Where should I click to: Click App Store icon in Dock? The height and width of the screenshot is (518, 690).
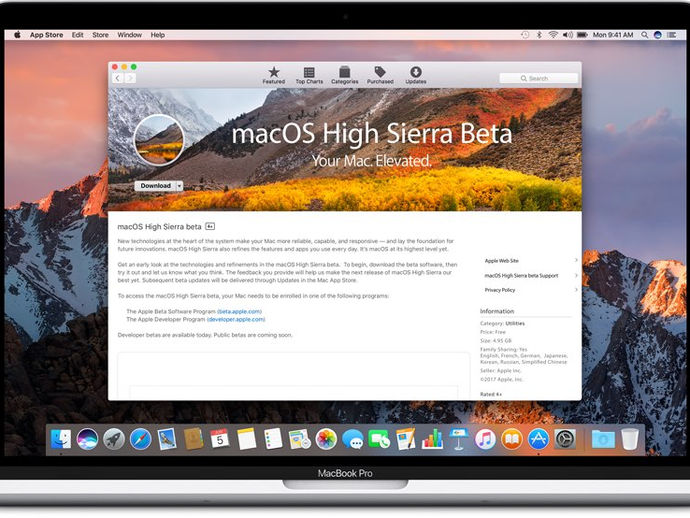click(538, 439)
